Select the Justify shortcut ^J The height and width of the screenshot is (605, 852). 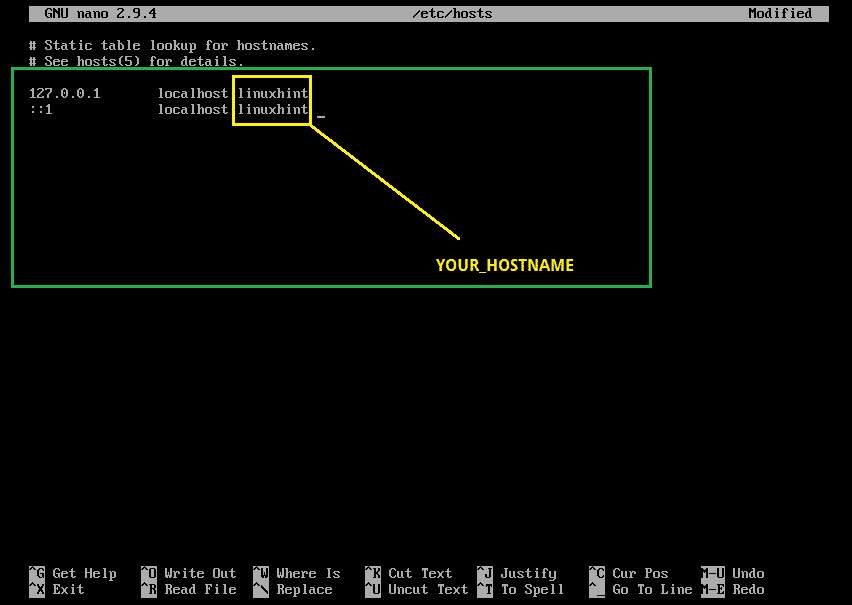coord(530,572)
